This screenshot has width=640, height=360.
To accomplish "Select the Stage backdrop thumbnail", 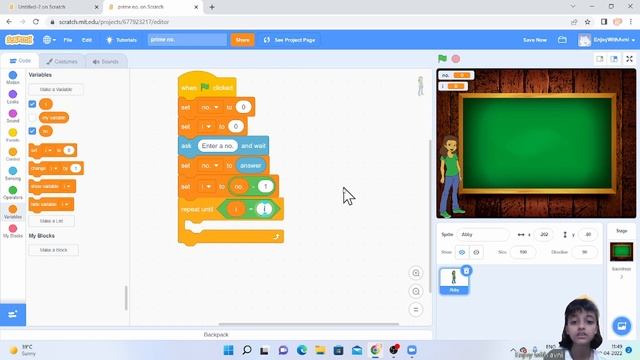I will (x=621, y=251).
